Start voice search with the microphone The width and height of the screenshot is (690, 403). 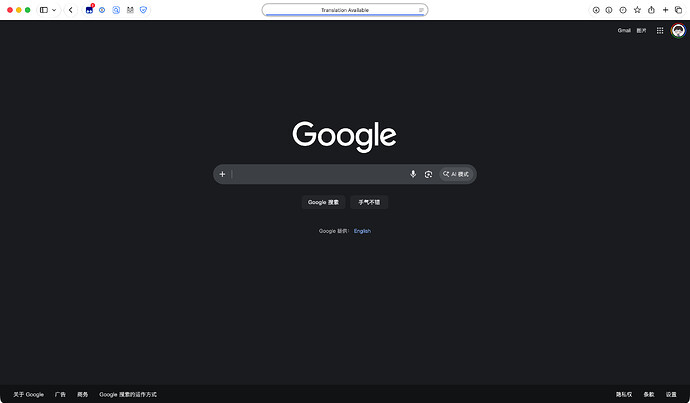(x=413, y=174)
